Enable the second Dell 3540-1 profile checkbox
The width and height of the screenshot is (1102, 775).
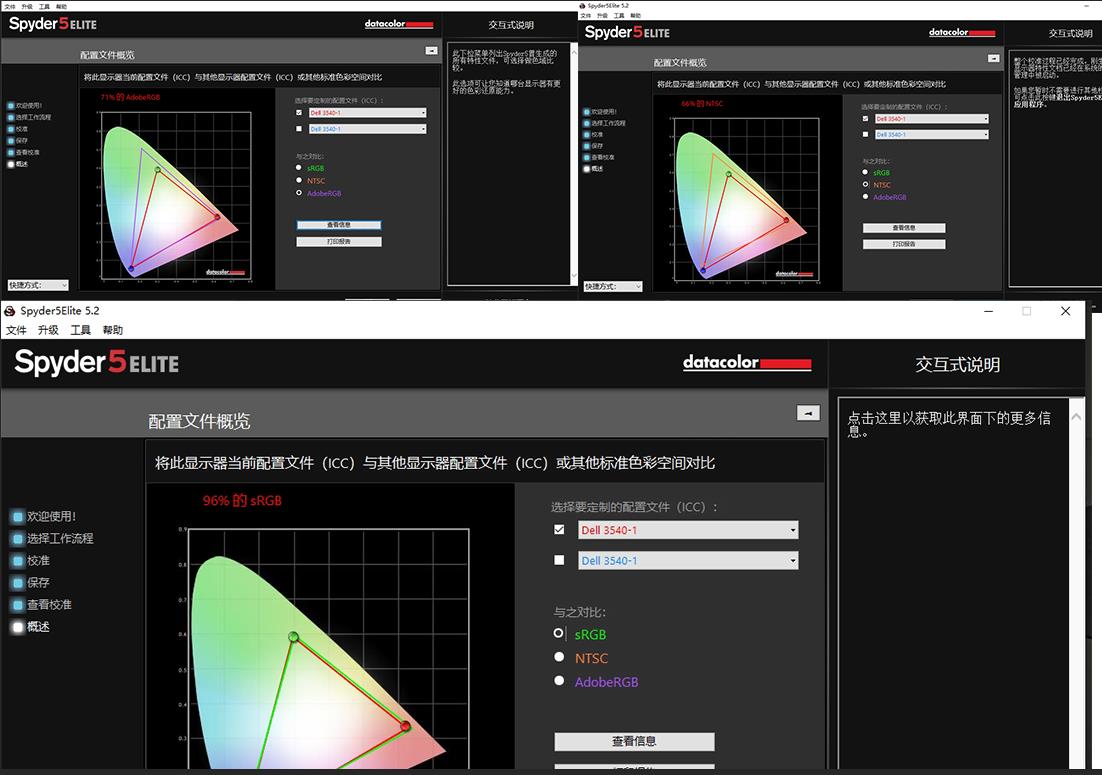pos(559,560)
